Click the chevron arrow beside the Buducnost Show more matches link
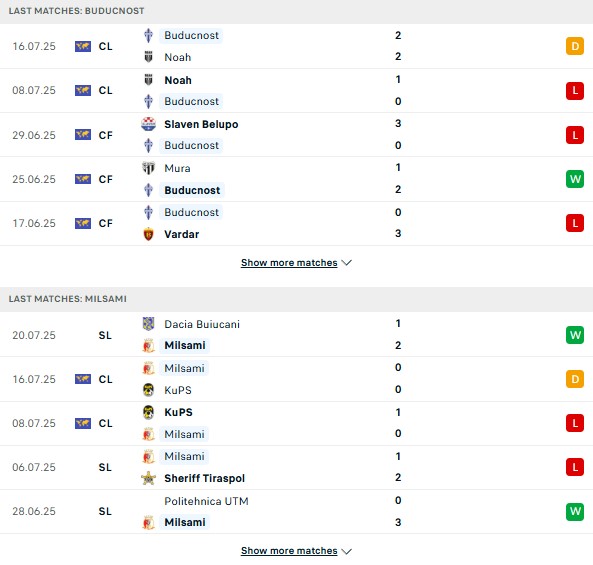 346,262
